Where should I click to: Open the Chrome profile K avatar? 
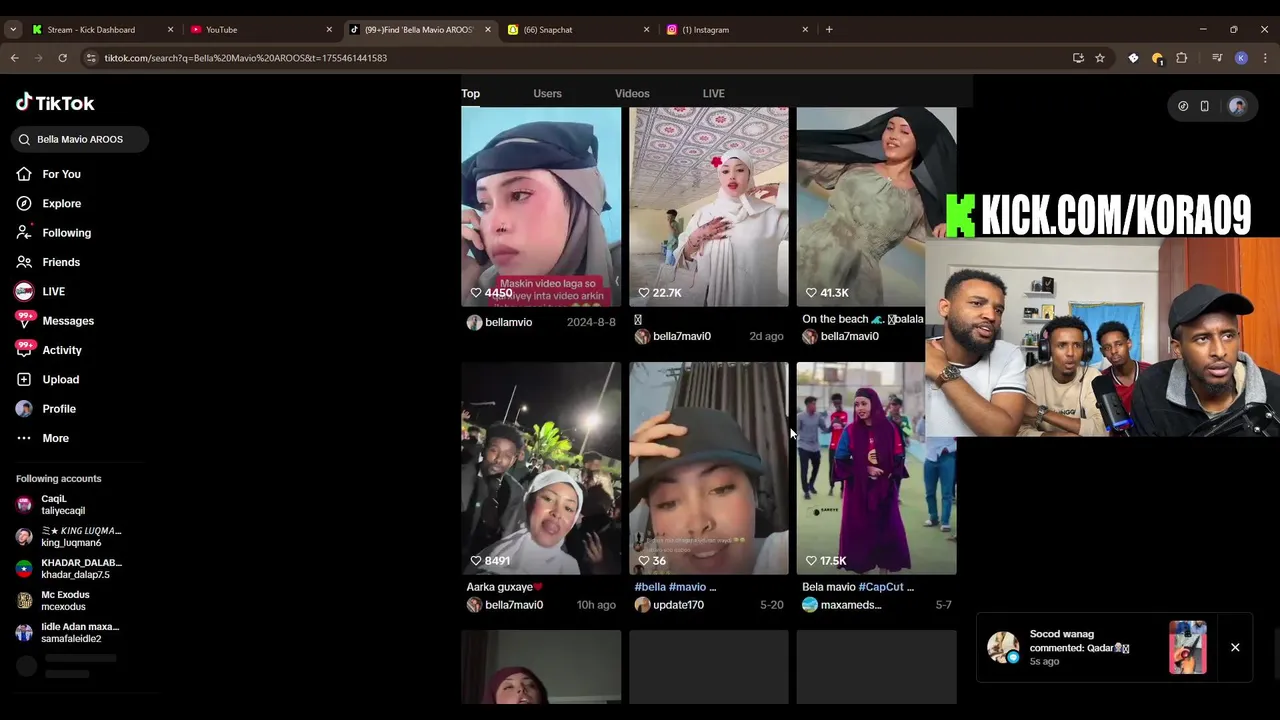pyautogui.click(x=1241, y=58)
